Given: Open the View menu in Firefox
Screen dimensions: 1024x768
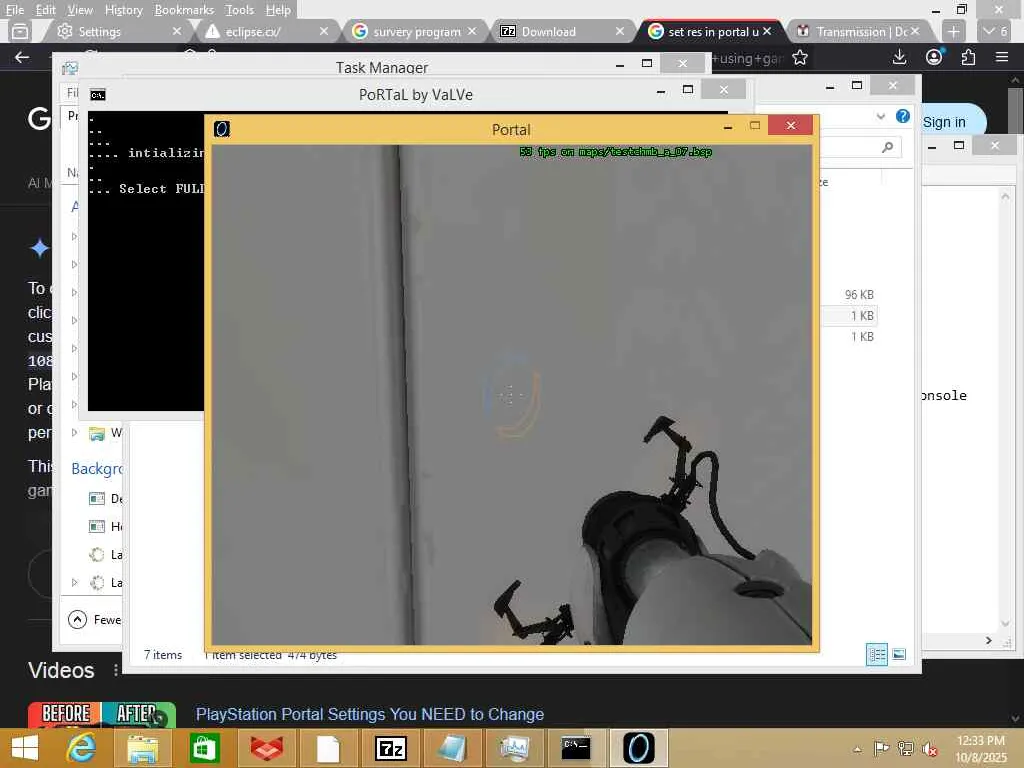Looking at the screenshot, I should pos(80,10).
